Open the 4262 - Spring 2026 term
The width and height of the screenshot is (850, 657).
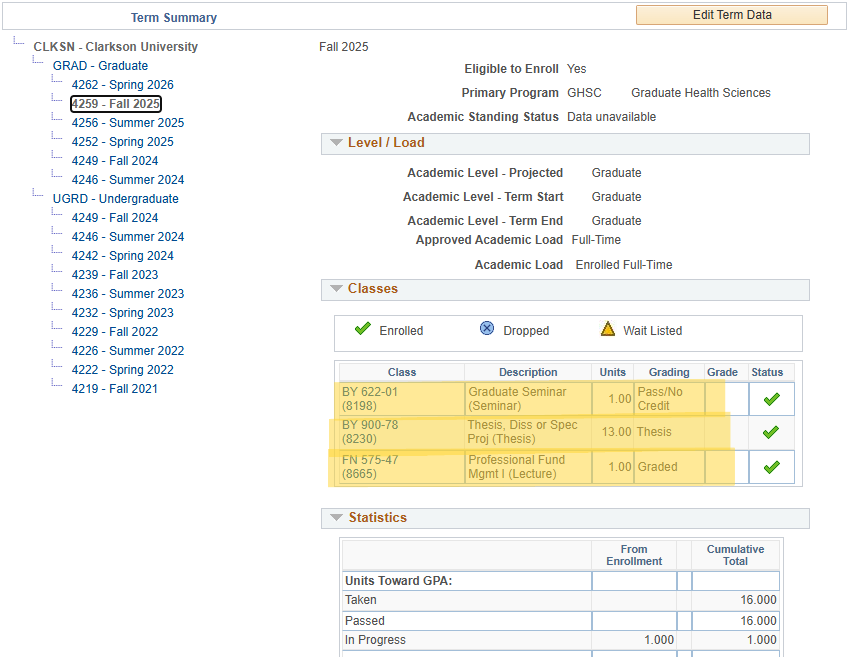122,85
